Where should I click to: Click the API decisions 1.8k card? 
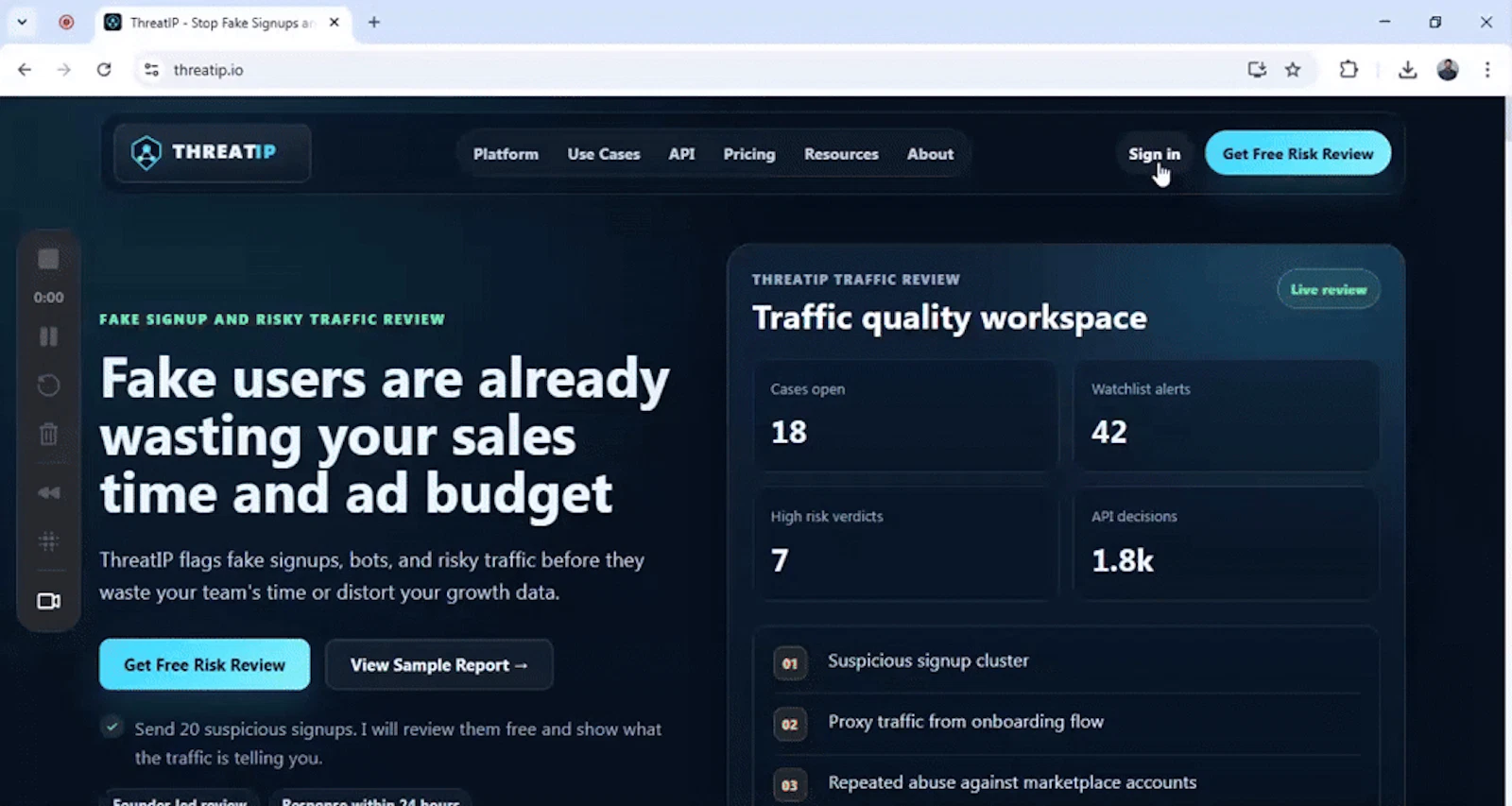pos(1226,543)
